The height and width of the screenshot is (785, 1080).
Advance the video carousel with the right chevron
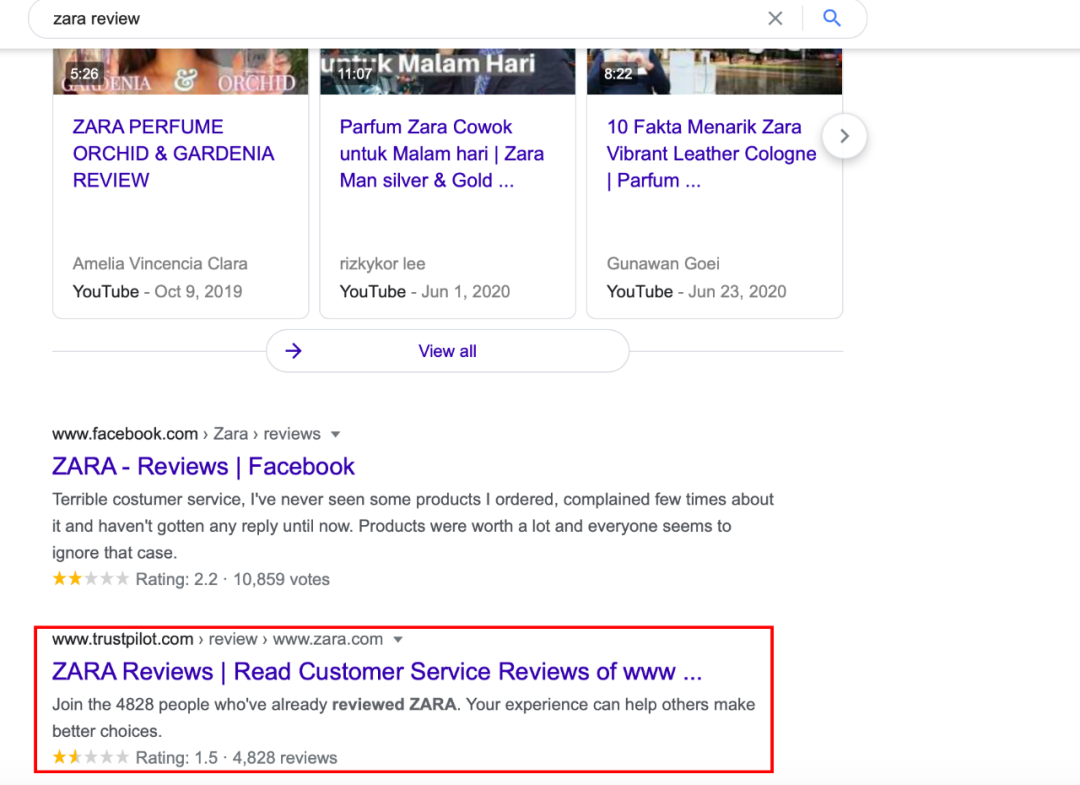844,136
